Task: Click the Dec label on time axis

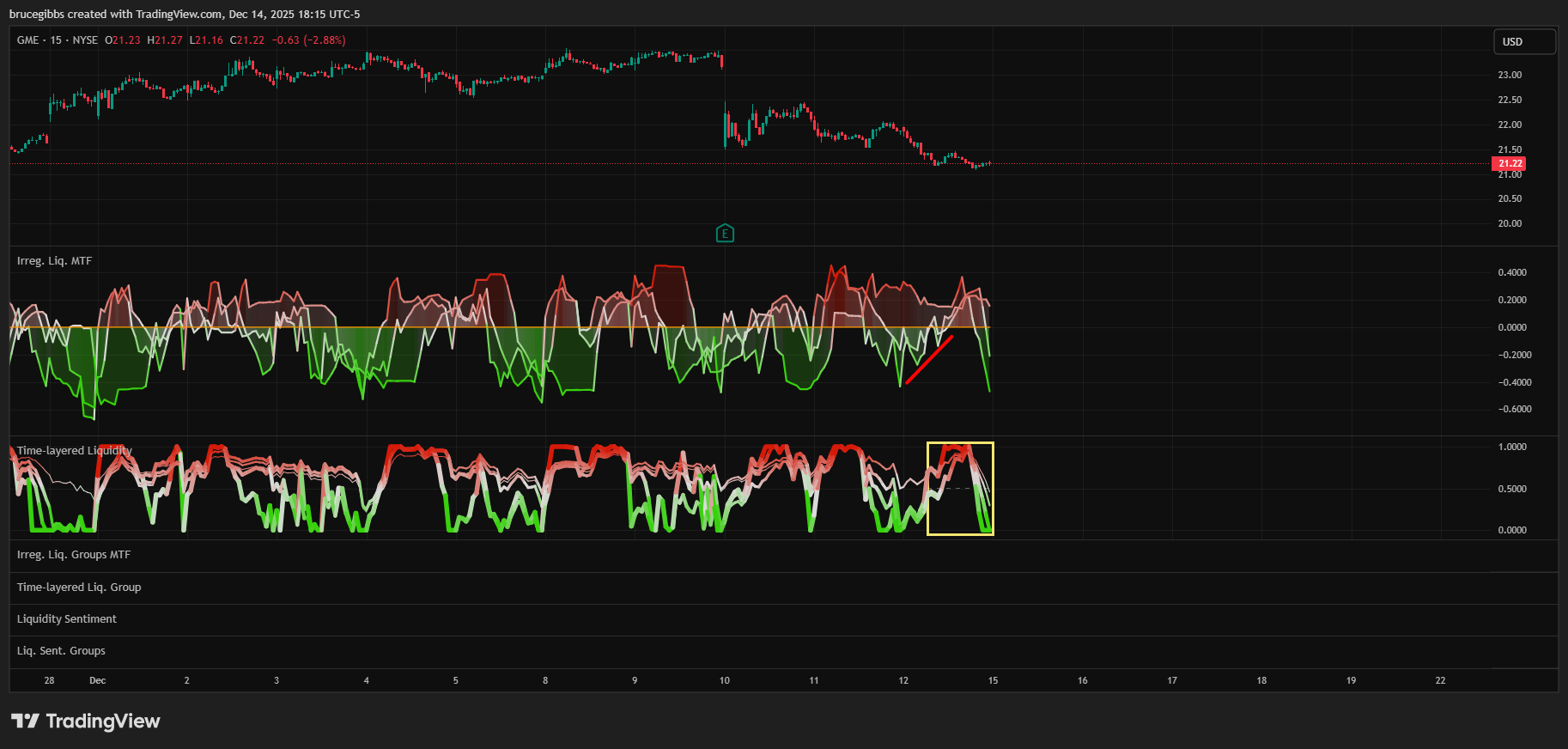Action: [98, 680]
